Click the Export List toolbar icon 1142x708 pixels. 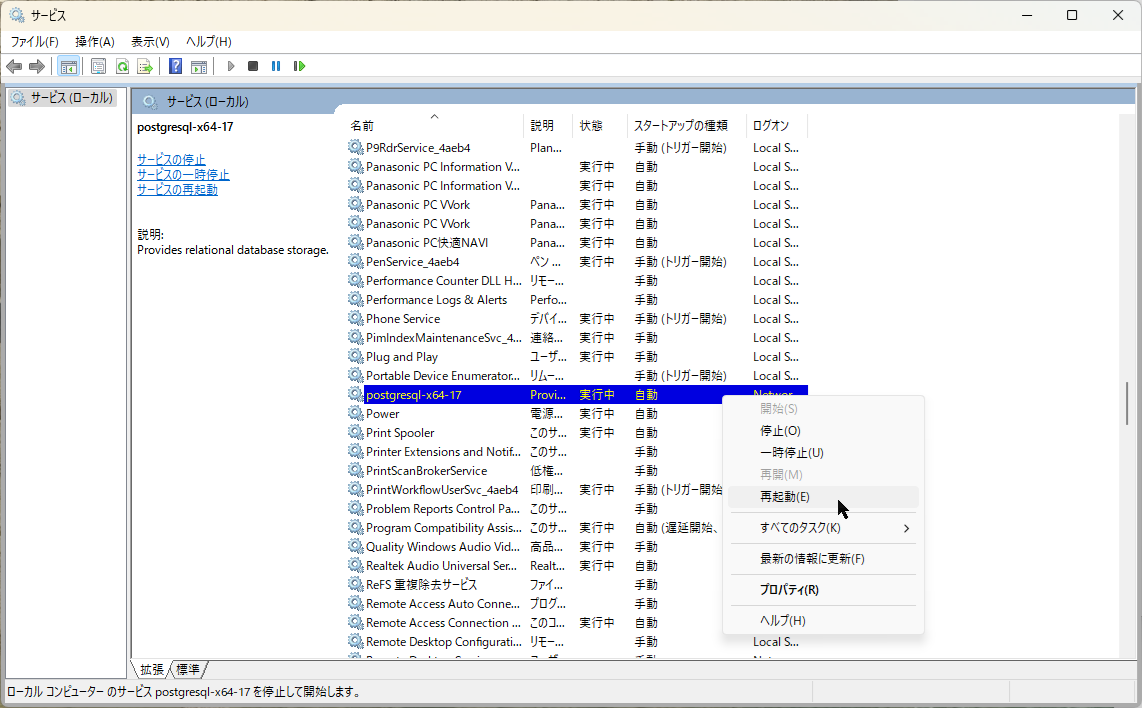[145, 66]
